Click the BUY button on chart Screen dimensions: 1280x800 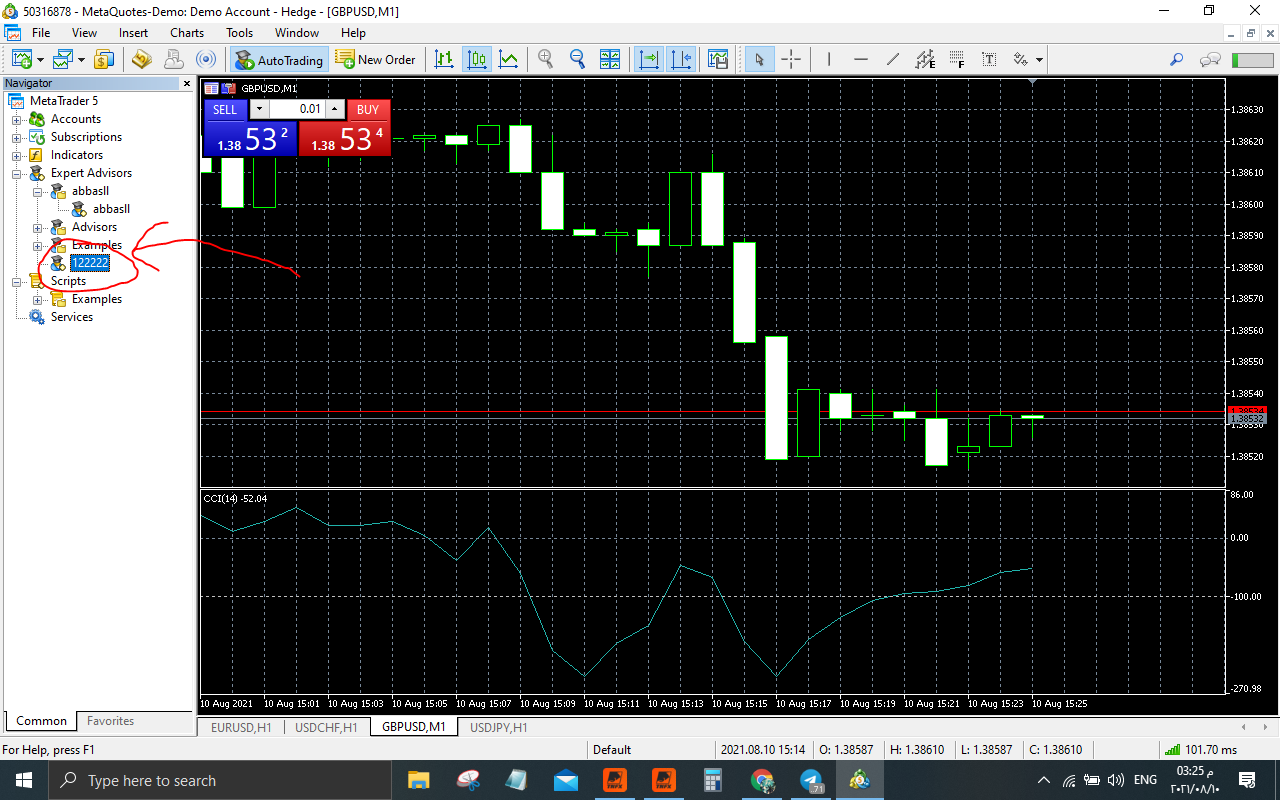tap(368, 110)
